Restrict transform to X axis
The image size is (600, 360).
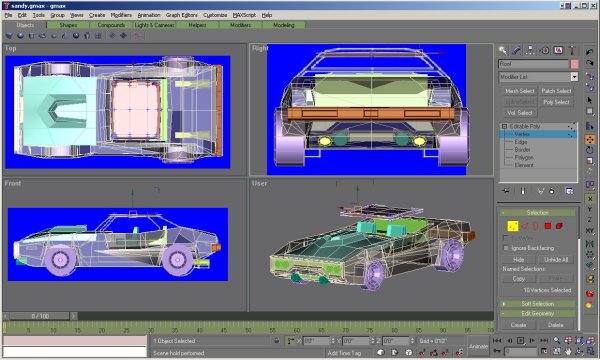(x=590, y=199)
